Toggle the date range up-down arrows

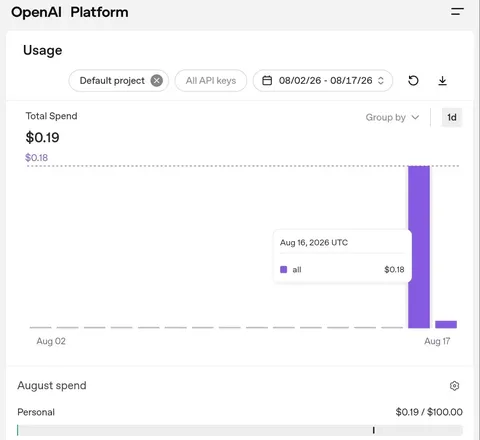click(381, 81)
